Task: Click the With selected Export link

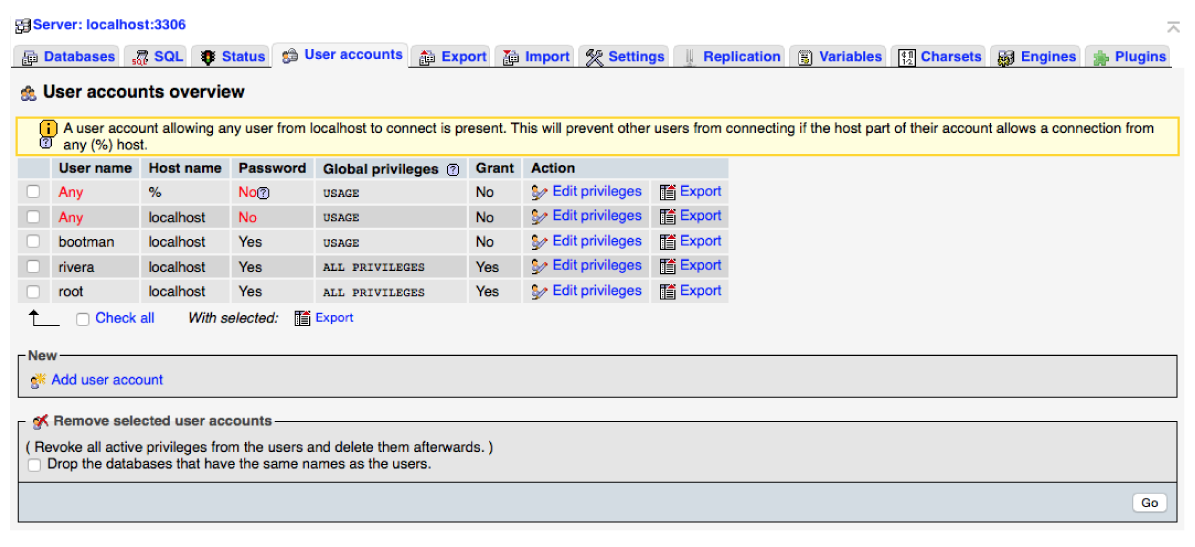Action: pyautogui.click(x=334, y=318)
